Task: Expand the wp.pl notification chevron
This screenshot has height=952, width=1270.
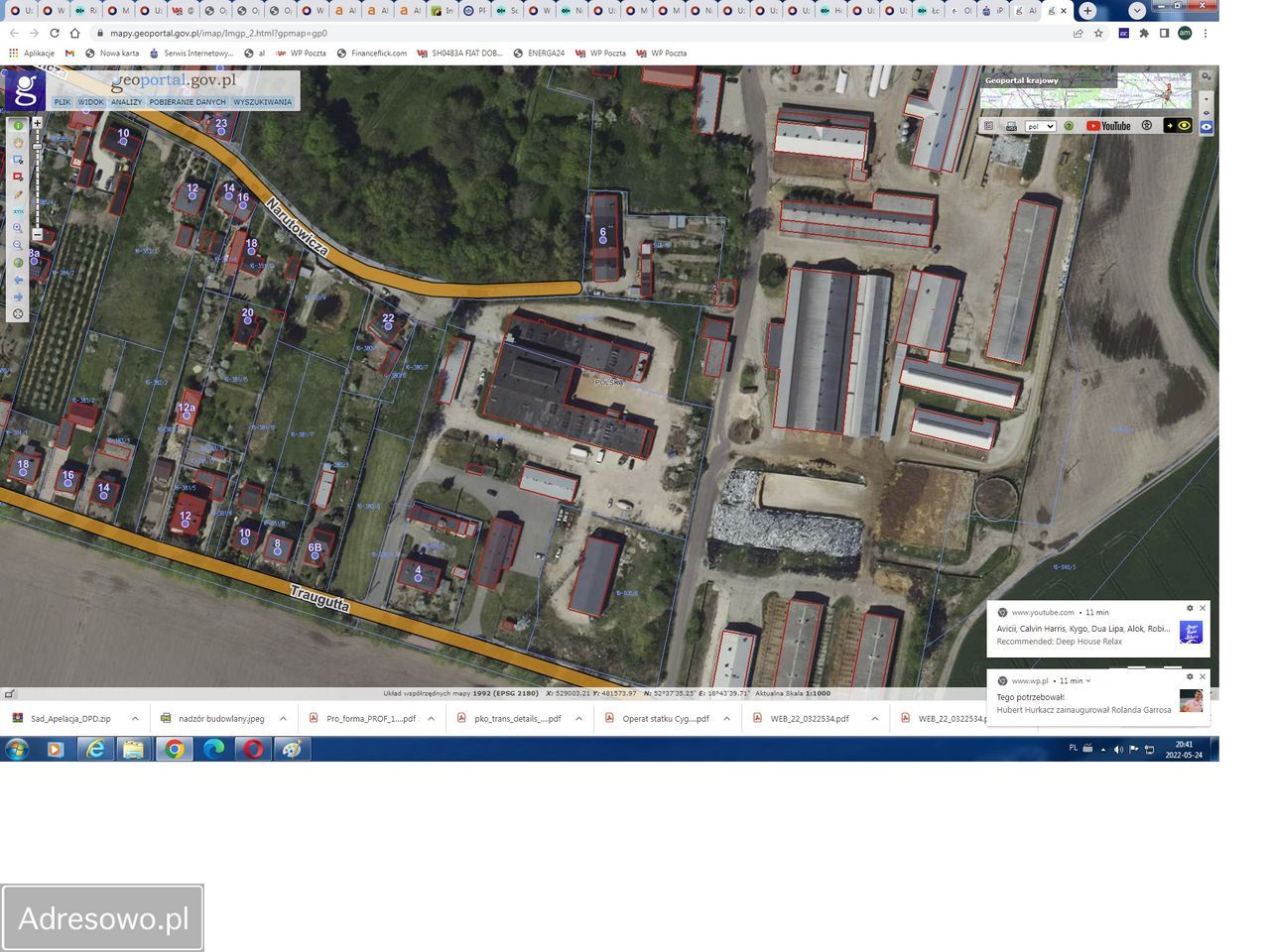Action: coord(1088,681)
